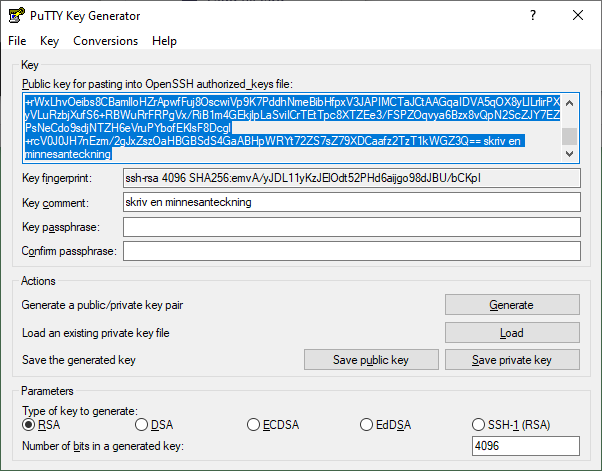The height and width of the screenshot is (471, 602).
Task: Open the Conversions menu
Action: pyautogui.click(x=106, y=41)
